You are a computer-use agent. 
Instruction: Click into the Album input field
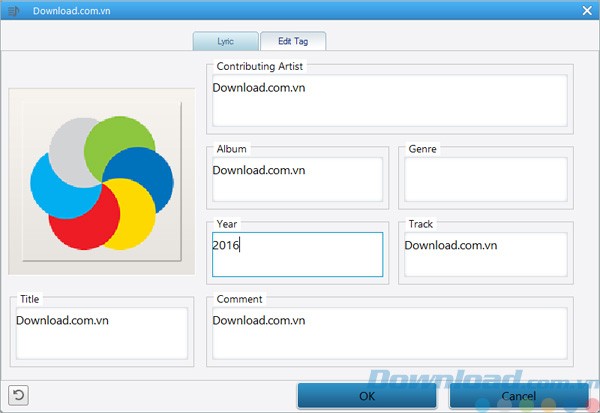coord(297,179)
